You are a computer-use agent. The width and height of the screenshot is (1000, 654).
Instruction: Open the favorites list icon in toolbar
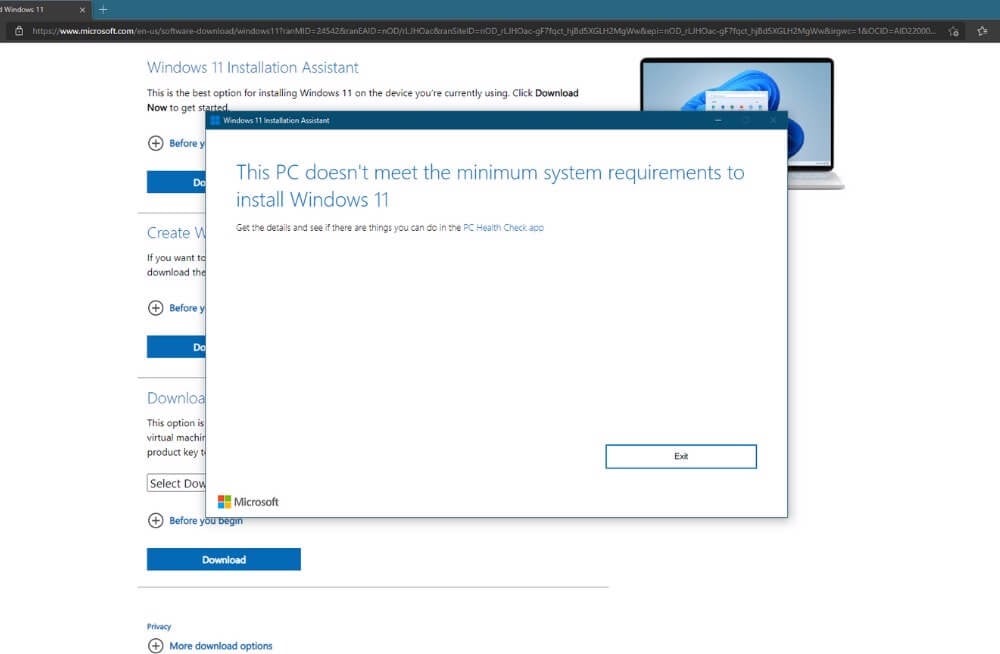point(982,31)
